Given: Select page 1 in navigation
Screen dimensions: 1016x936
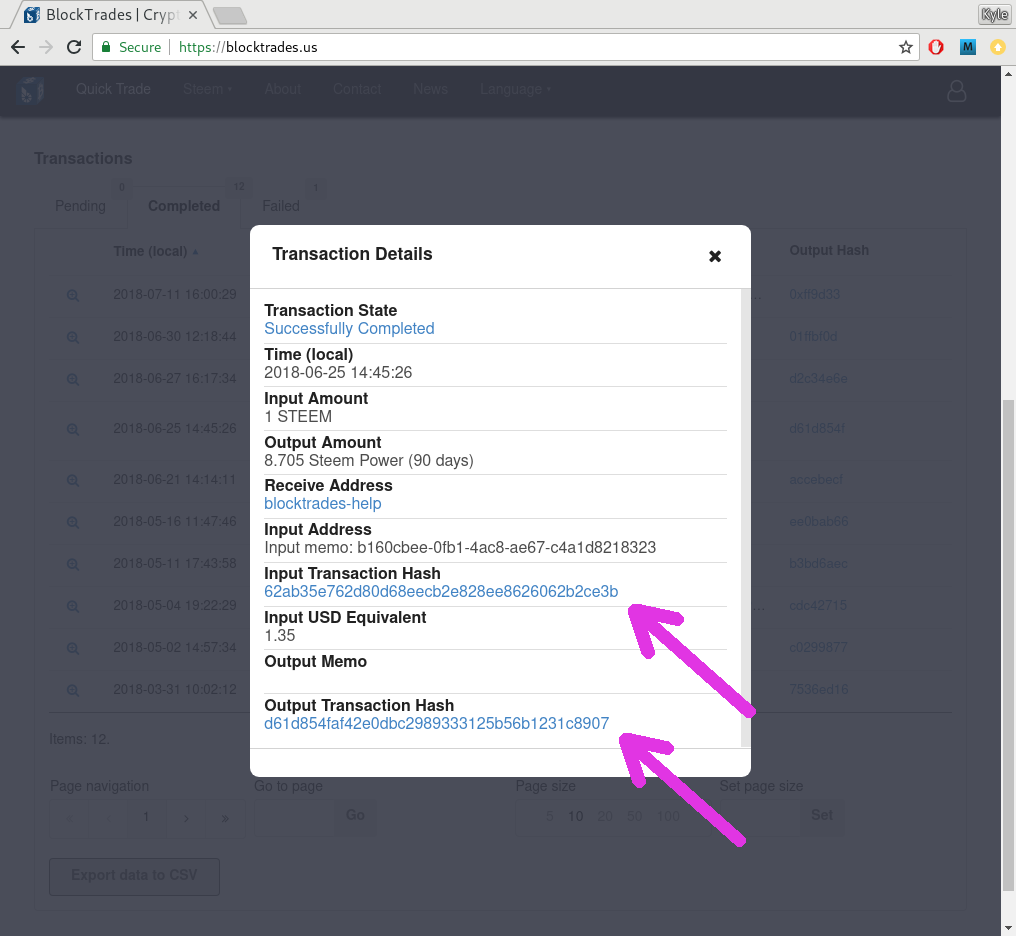Looking at the screenshot, I should click(x=146, y=817).
